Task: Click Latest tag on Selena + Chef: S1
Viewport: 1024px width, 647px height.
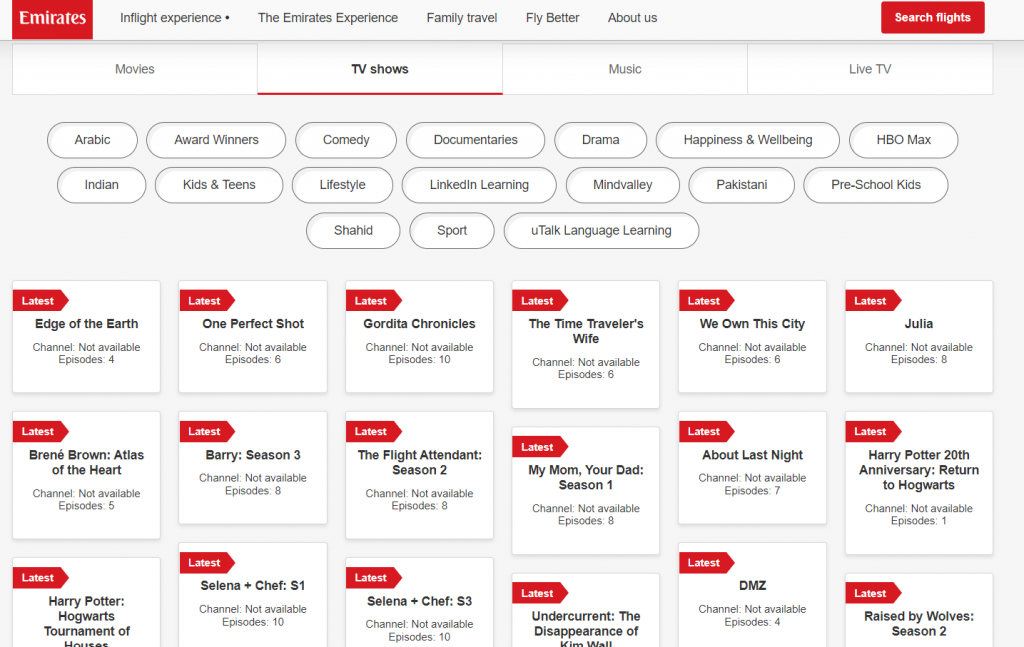Action: (x=206, y=563)
